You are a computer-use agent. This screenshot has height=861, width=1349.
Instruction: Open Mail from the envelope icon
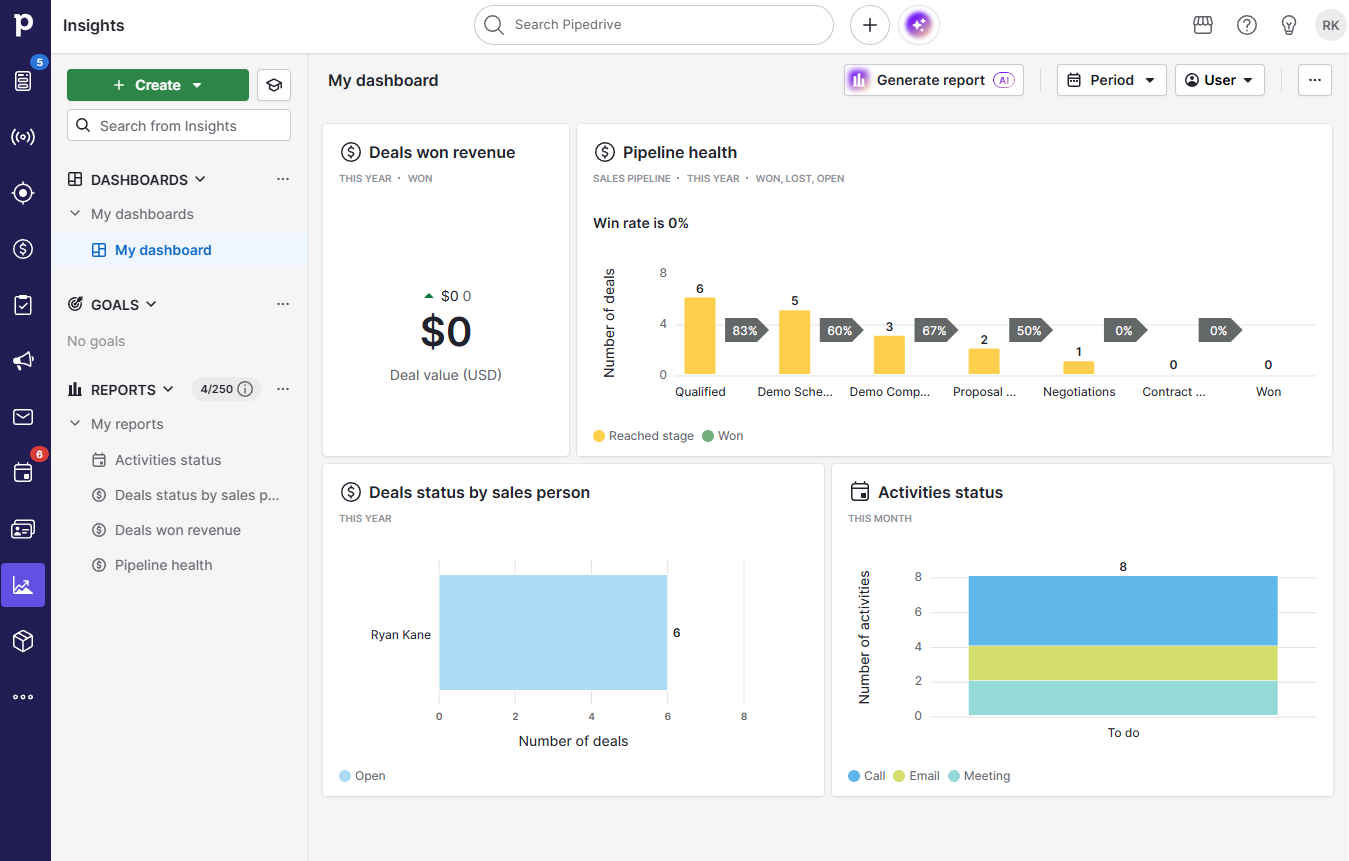(x=24, y=417)
